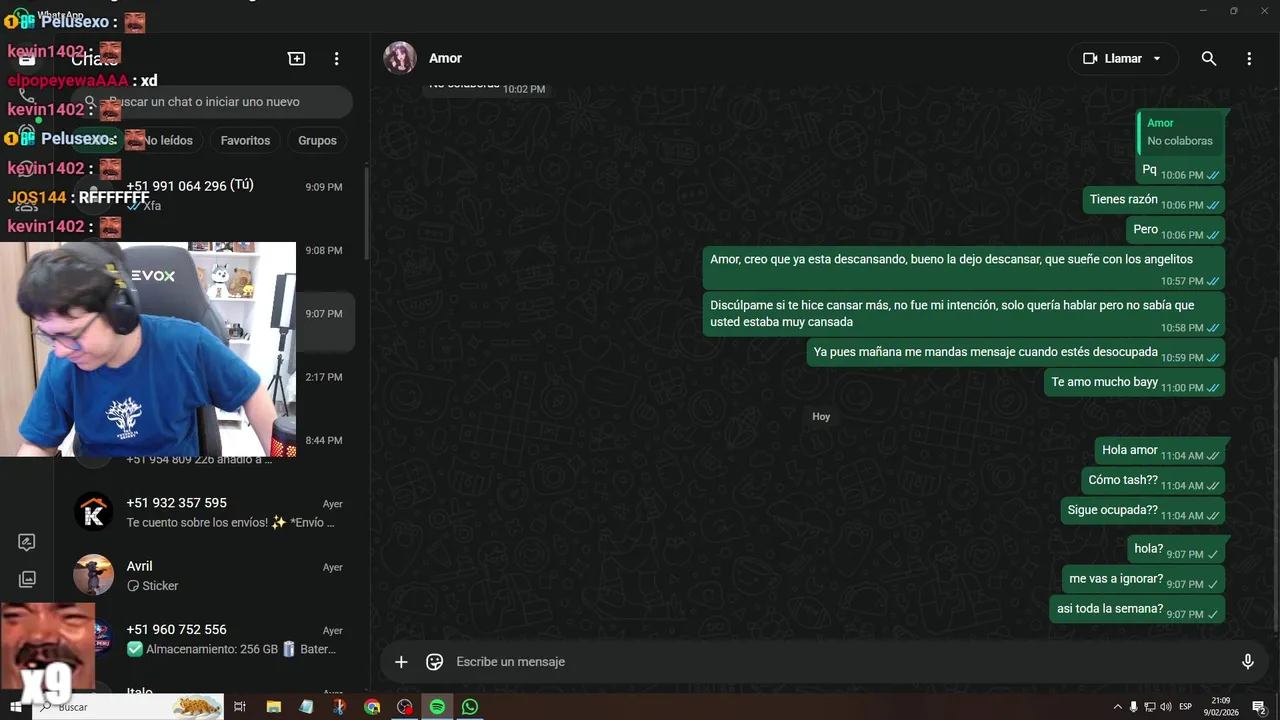1280x720 pixels.
Task: Click the notepad-style app on the taskbar
Action: pos(306,707)
